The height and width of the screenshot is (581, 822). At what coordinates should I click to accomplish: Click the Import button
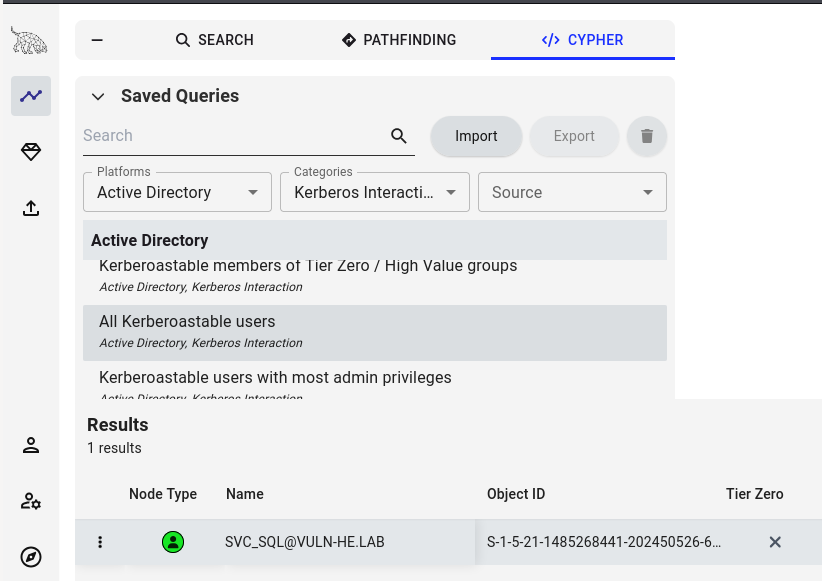(x=476, y=136)
